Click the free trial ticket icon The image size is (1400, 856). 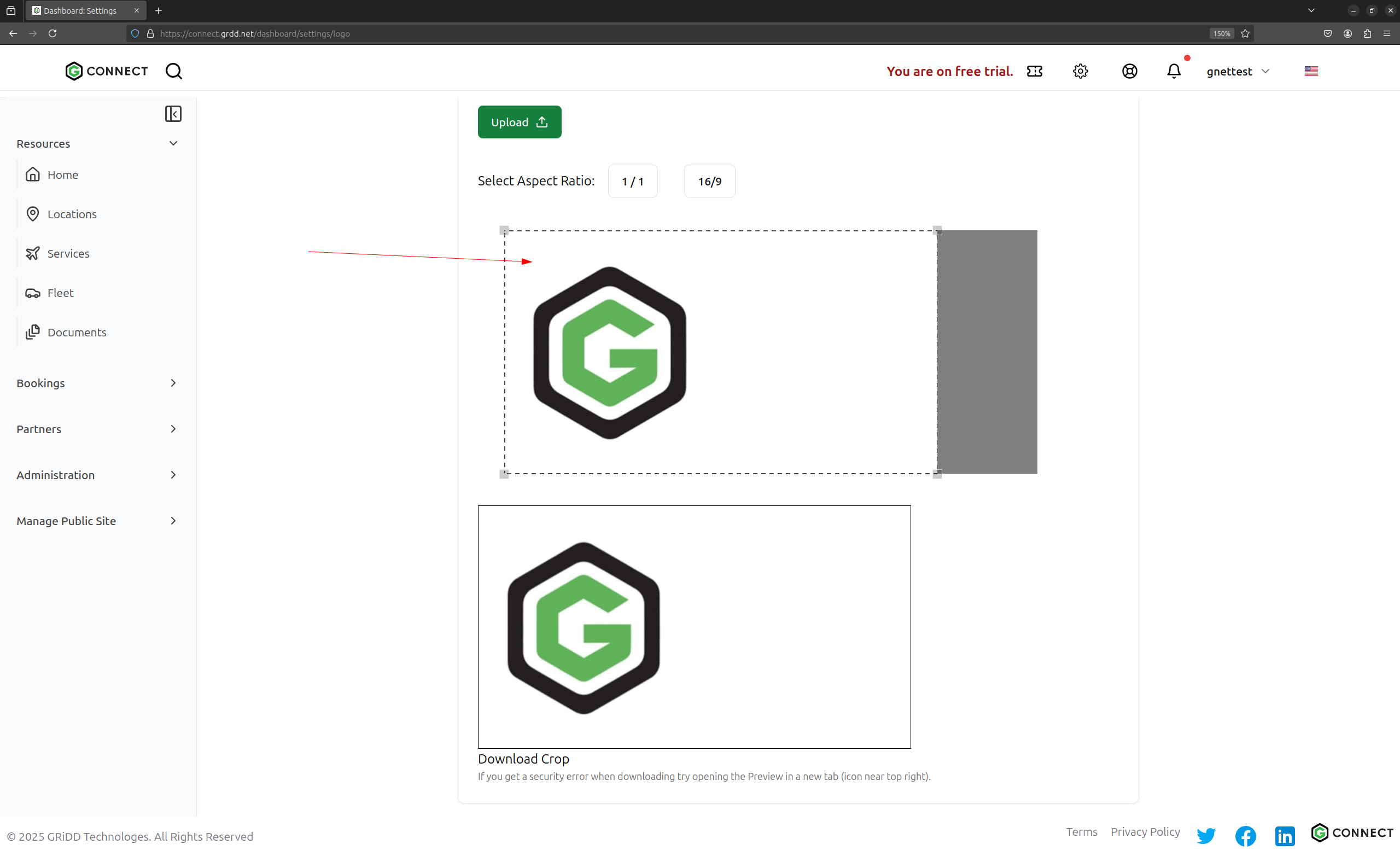point(1034,71)
